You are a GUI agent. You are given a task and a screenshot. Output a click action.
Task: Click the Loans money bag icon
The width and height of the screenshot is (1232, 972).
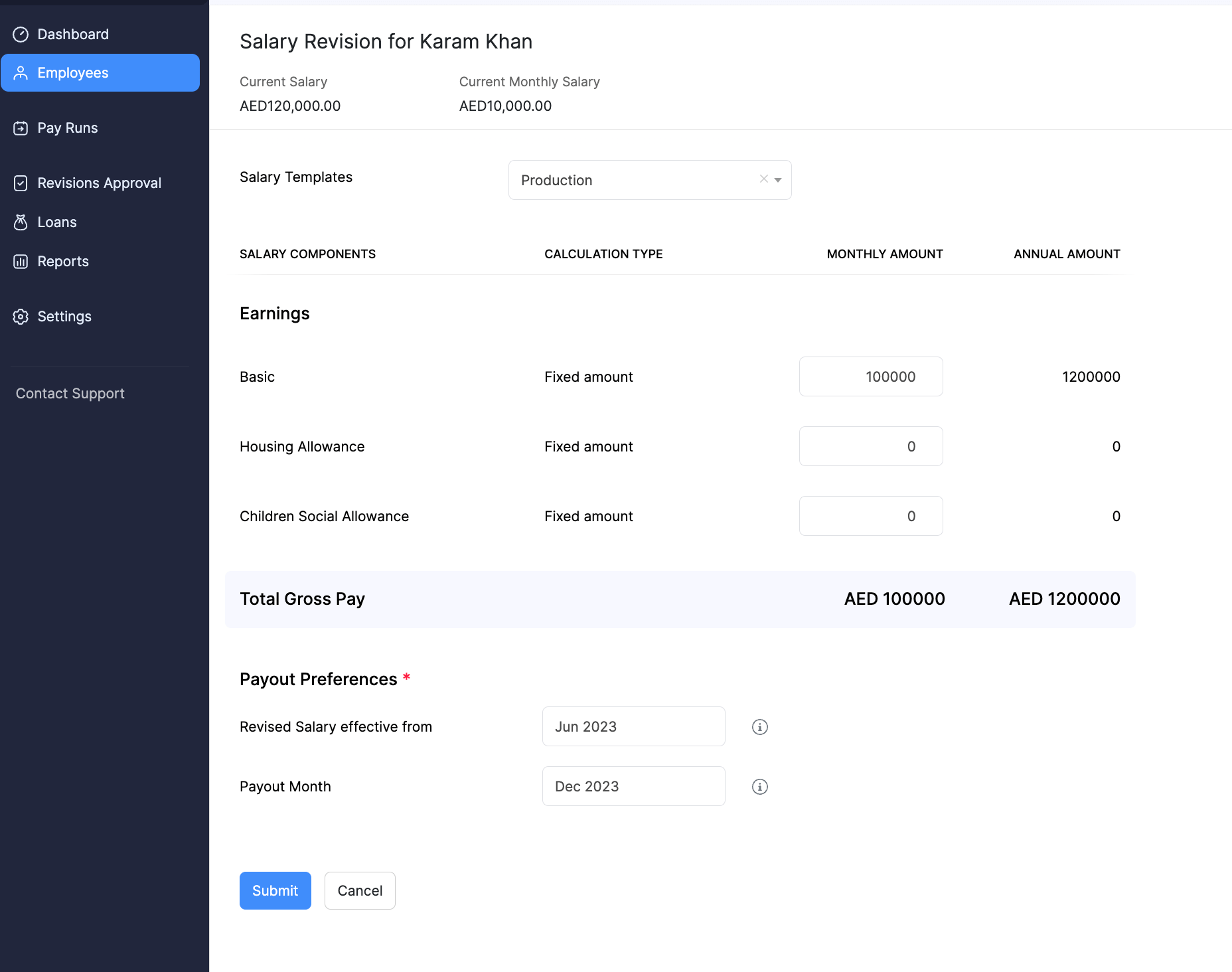[x=21, y=222]
